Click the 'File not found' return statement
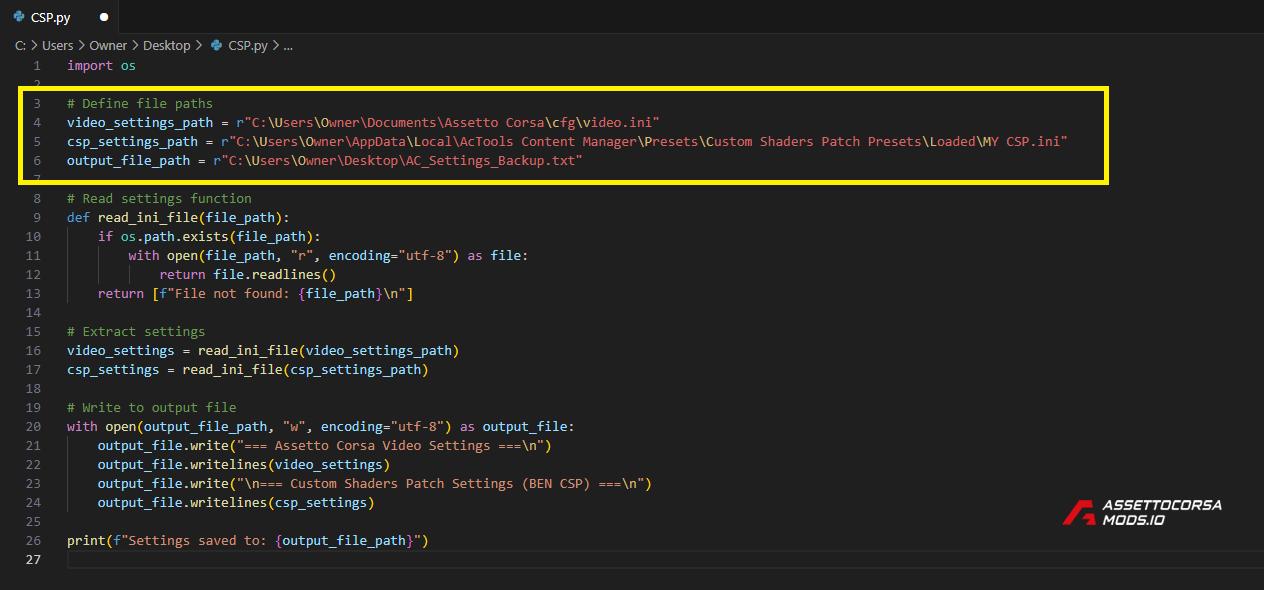The height and width of the screenshot is (590, 1264). point(255,293)
